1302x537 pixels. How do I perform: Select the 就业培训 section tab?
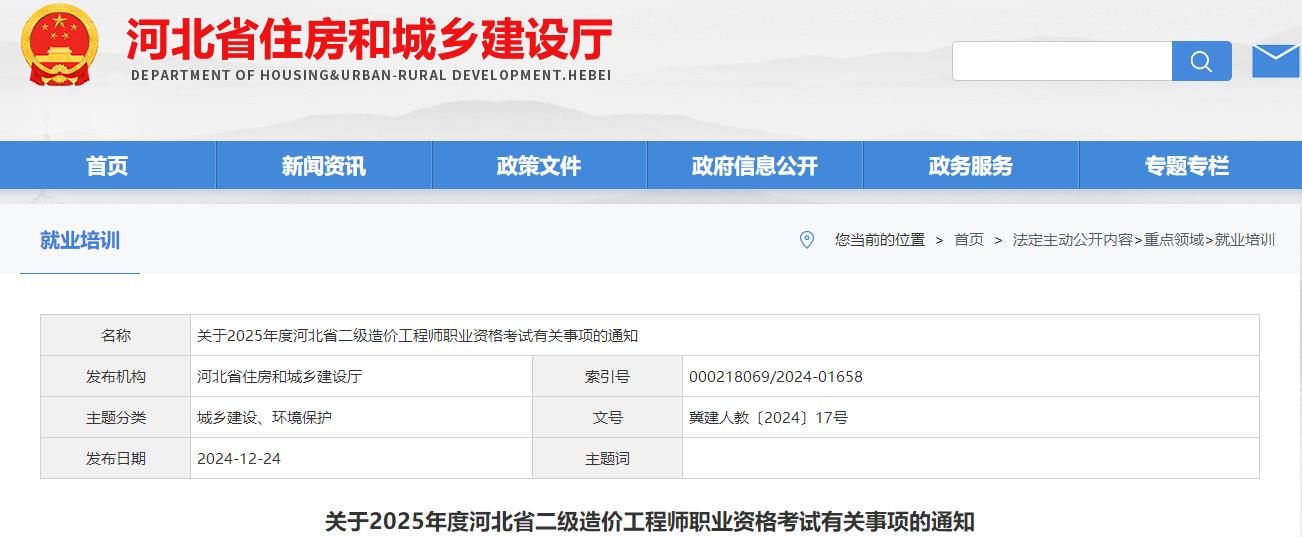pos(80,241)
